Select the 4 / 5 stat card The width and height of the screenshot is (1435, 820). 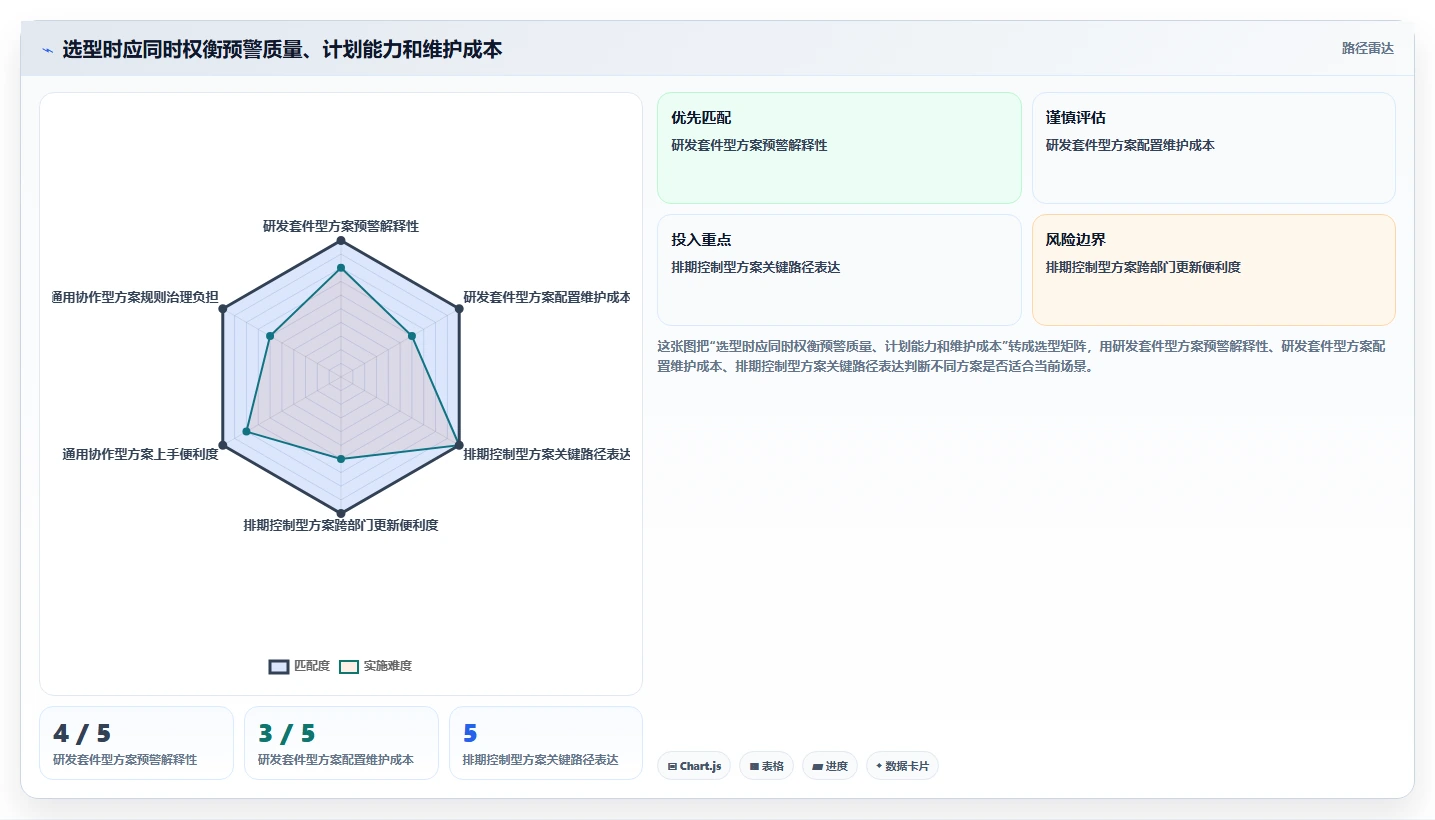click(136, 743)
